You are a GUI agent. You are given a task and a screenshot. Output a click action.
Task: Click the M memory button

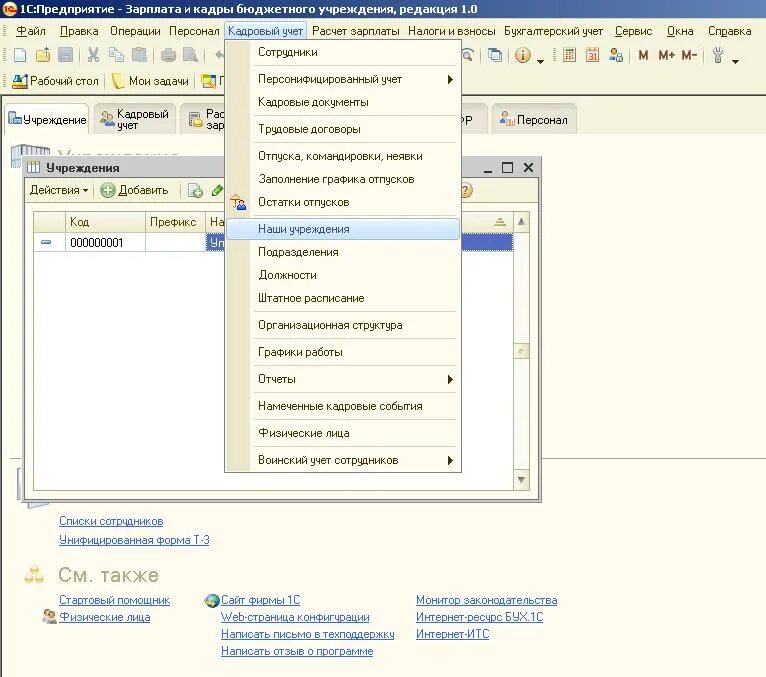click(643, 55)
